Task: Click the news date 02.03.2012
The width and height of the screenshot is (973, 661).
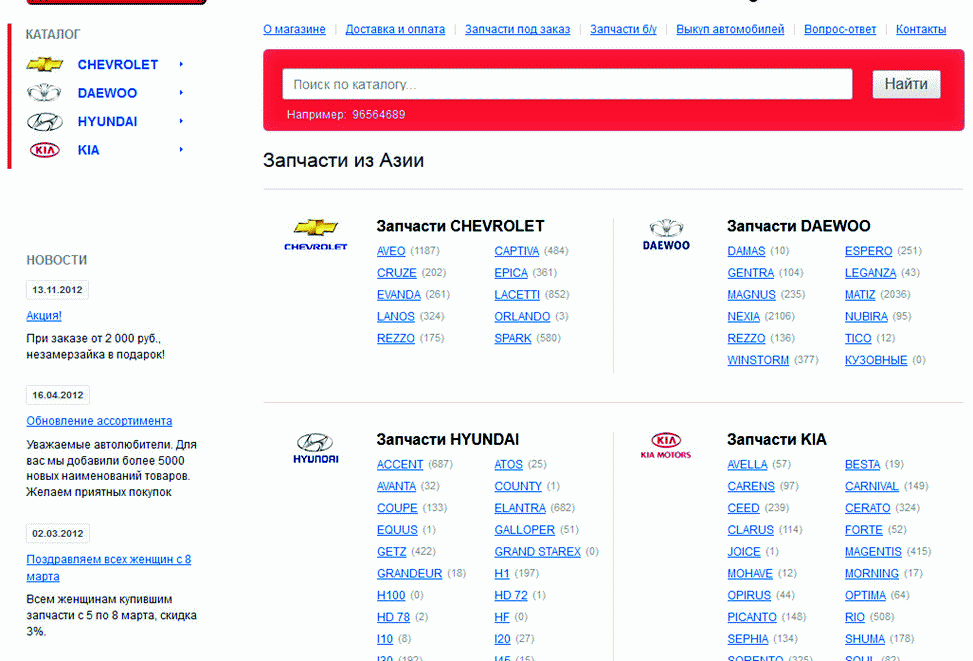Action: tap(58, 534)
